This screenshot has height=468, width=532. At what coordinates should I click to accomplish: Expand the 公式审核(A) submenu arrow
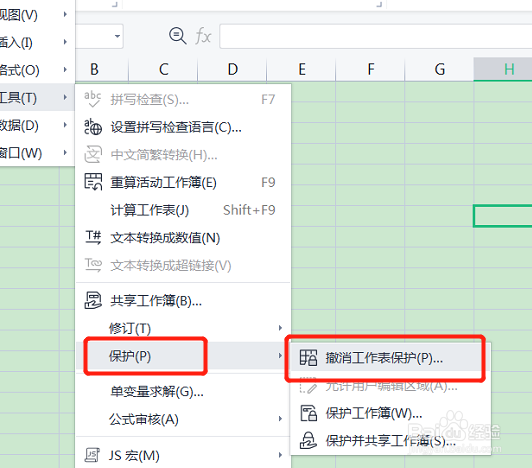tap(280, 419)
